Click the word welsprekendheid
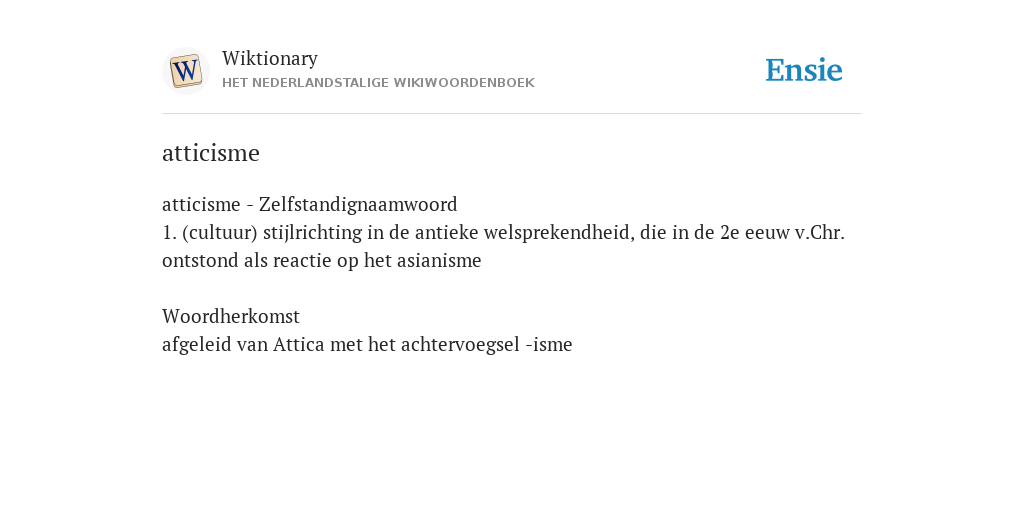The image size is (1024, 512). pos(559,232)
